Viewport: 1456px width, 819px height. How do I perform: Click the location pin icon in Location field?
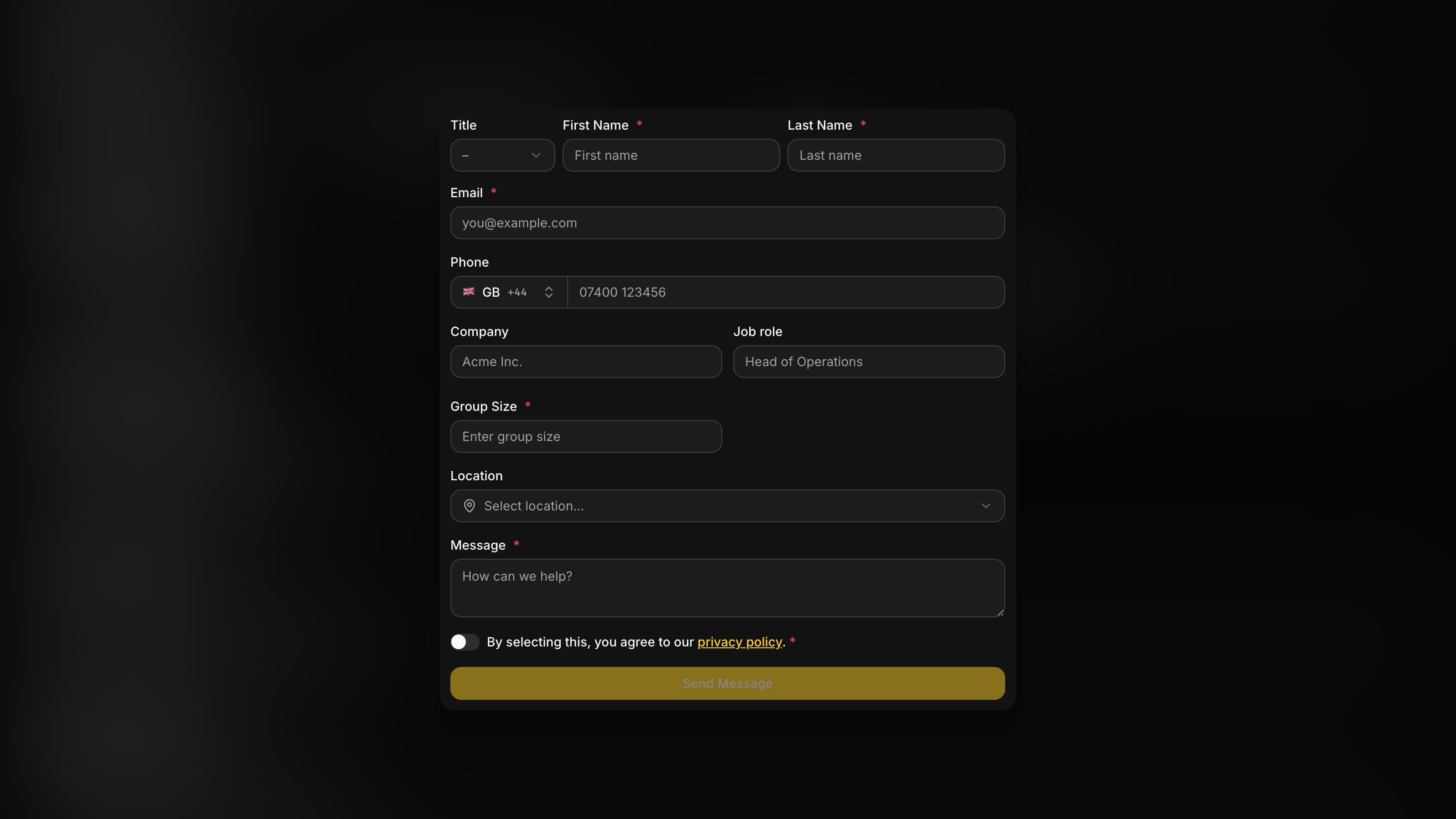470,506
